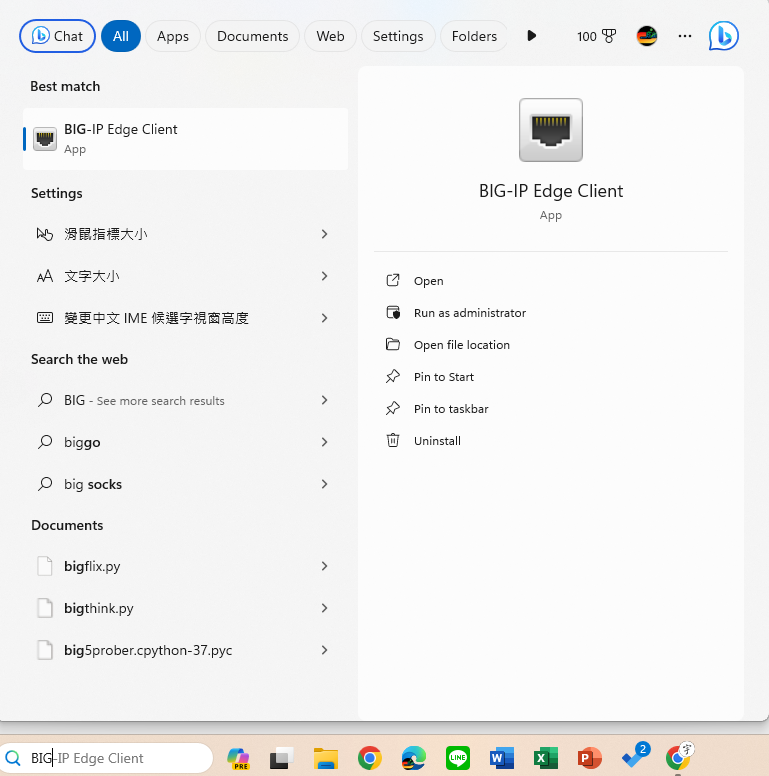Click the keyboard IME setting icon

pyautogui.click(x=45, y=318)
